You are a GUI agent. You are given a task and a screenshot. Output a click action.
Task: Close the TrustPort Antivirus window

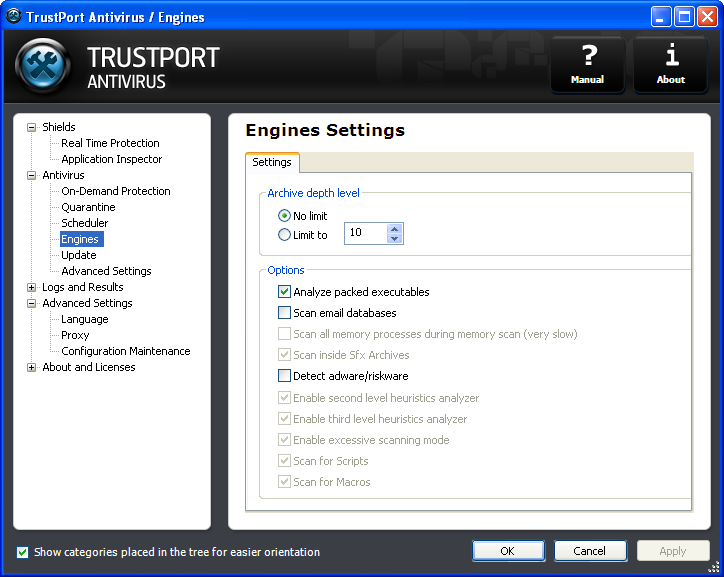707,17
